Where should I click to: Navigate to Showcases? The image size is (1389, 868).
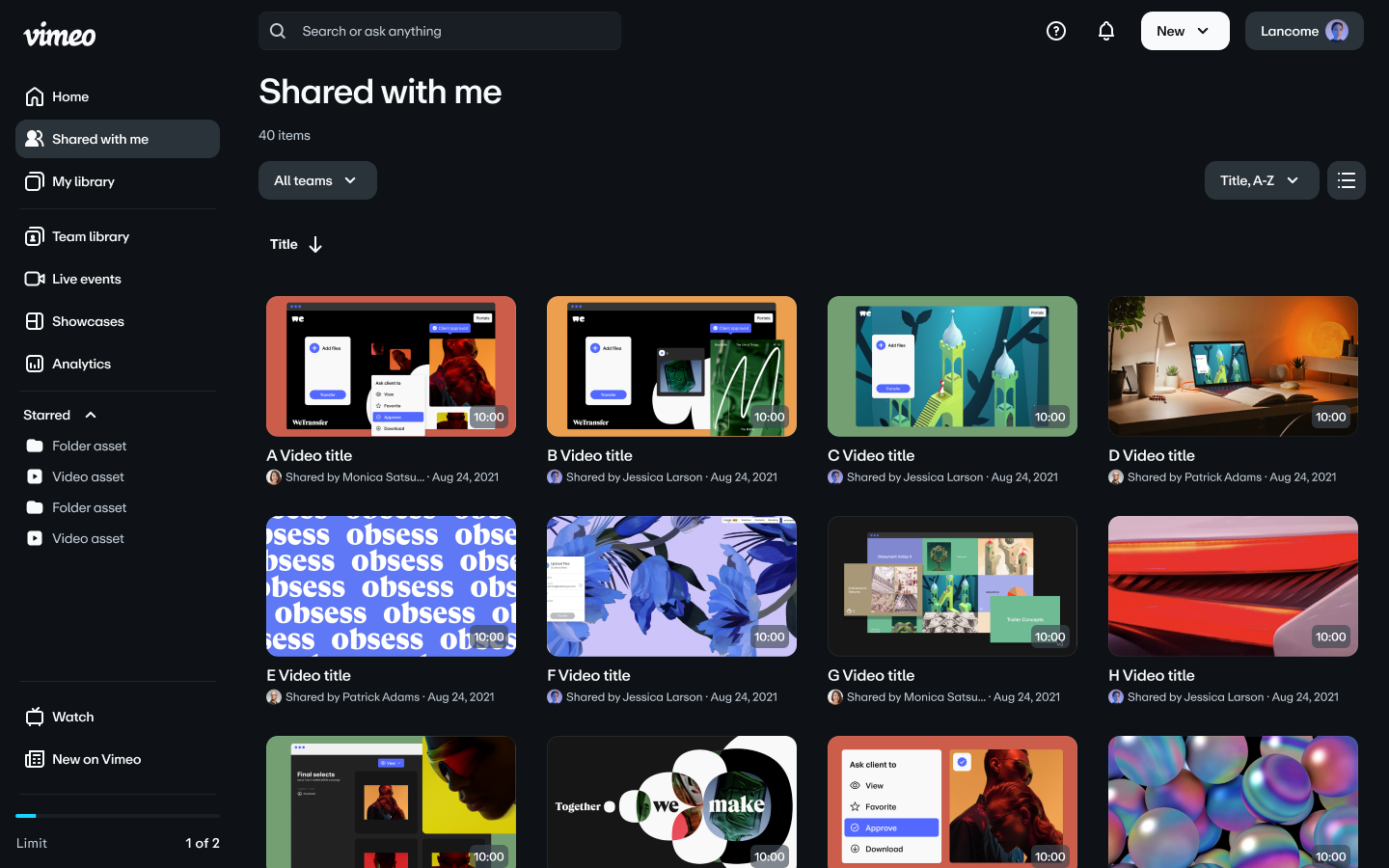[88, 321]
